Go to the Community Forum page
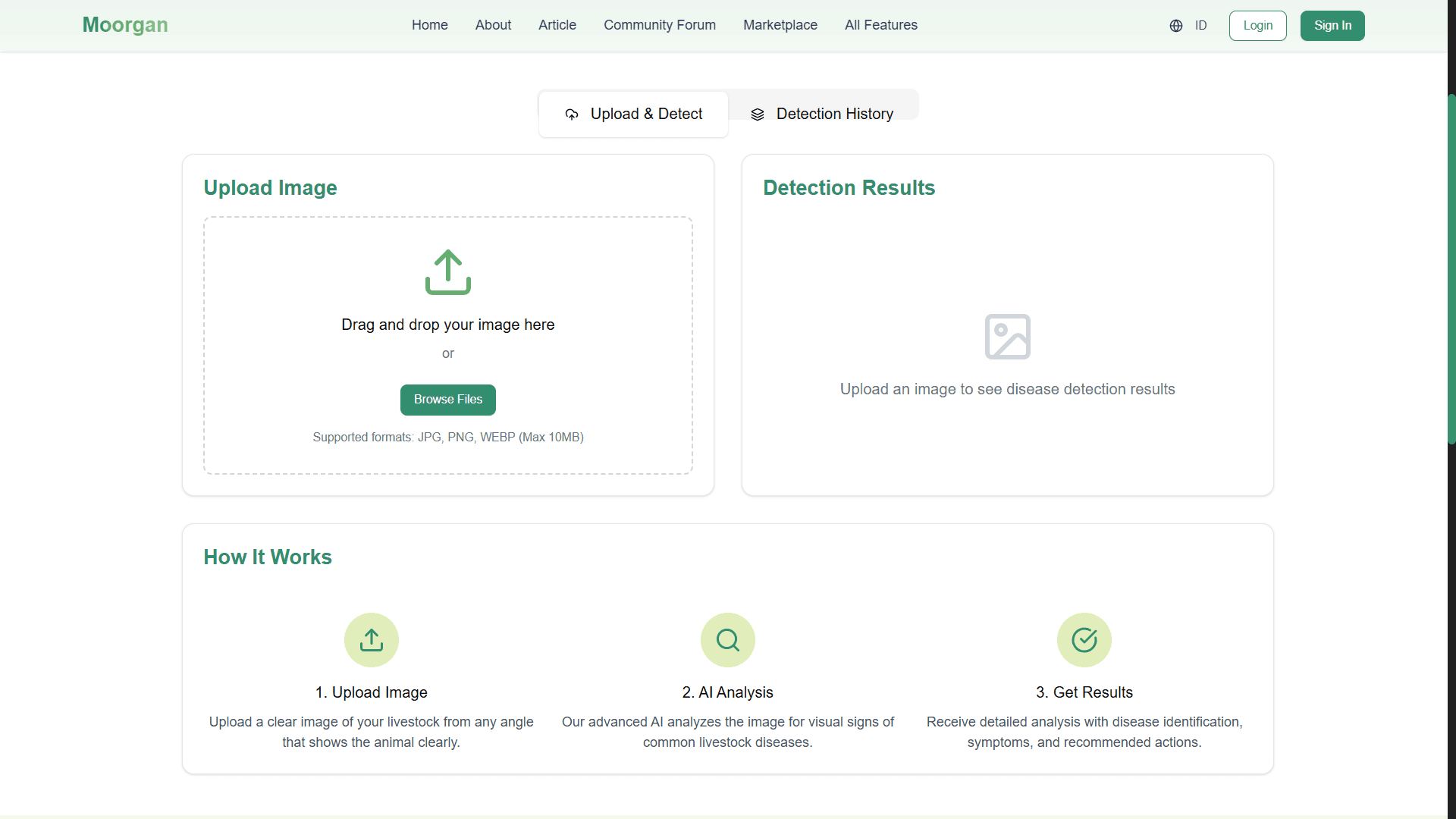The image size is (1456, 819). 659,25
